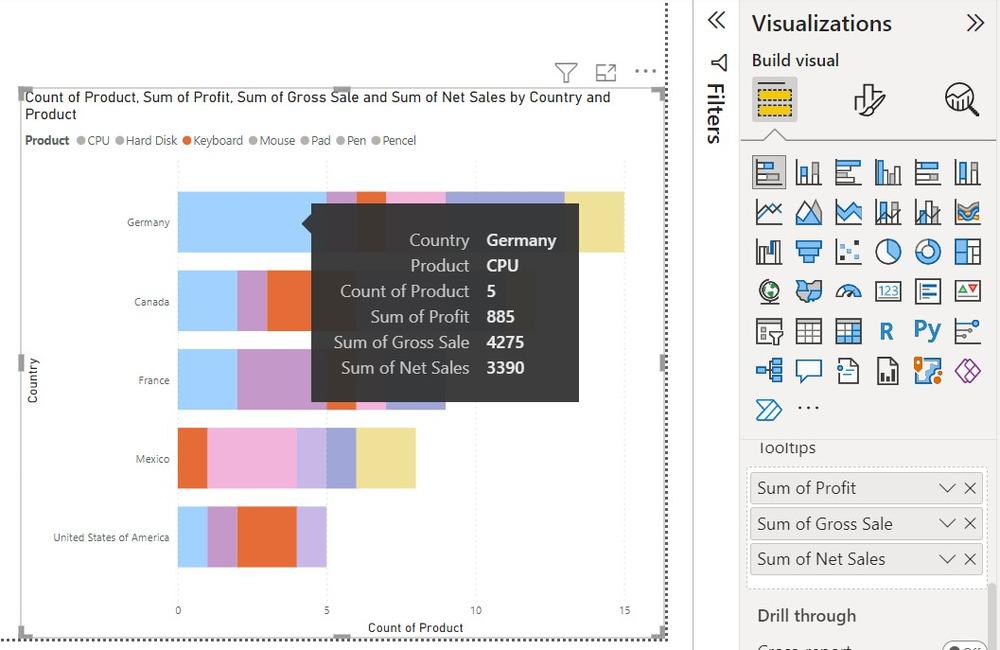The image size is (1000, 650).
Task: Expand the Sum of Gross Sale chevron
Action: [947, 524]
